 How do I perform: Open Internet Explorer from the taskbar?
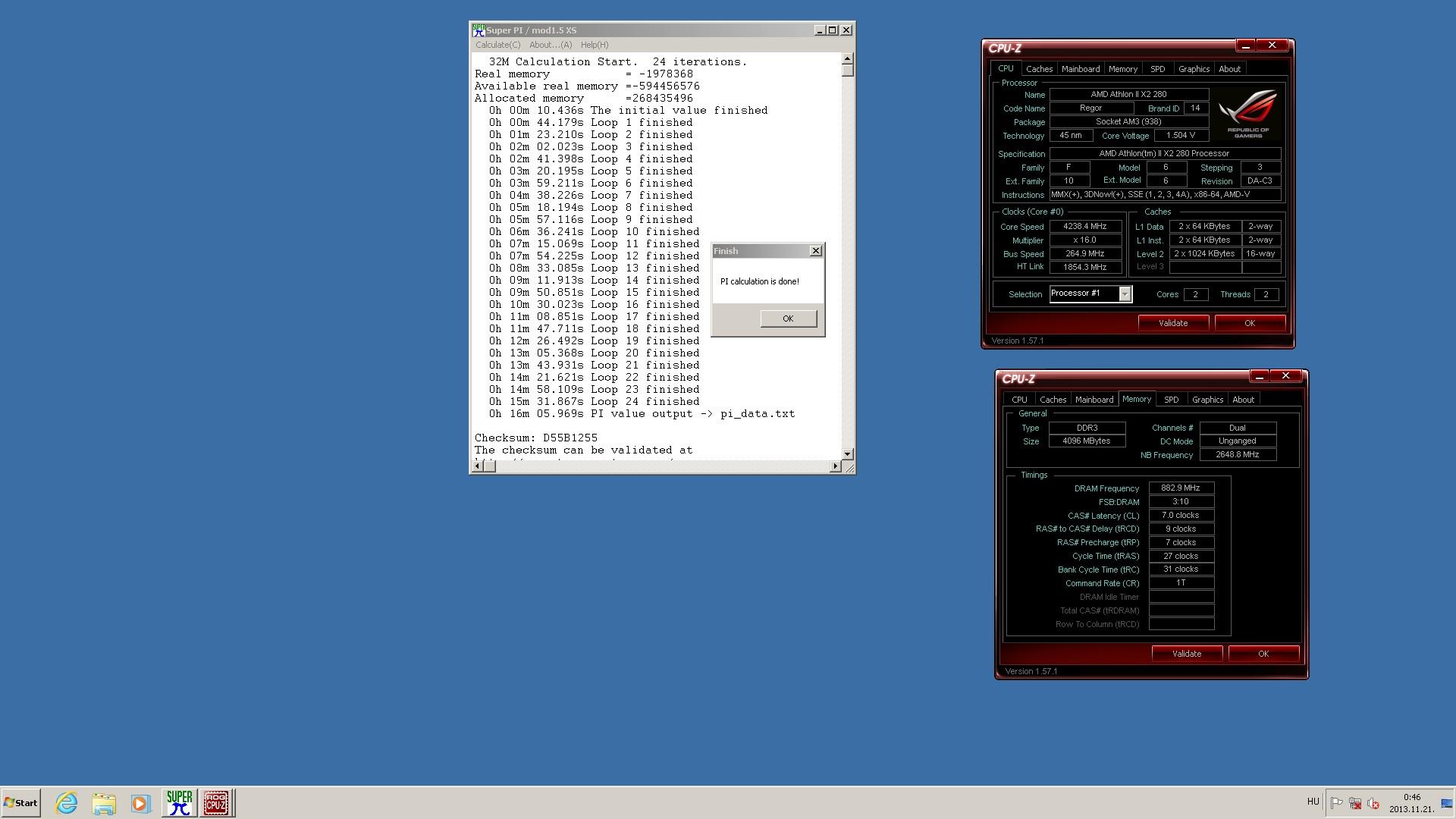pyautogui.click(x=67, y=802)
